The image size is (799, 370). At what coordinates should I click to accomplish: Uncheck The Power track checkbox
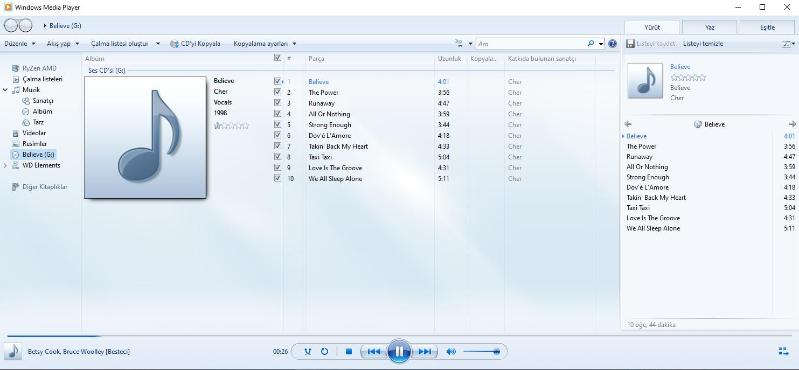277,92
